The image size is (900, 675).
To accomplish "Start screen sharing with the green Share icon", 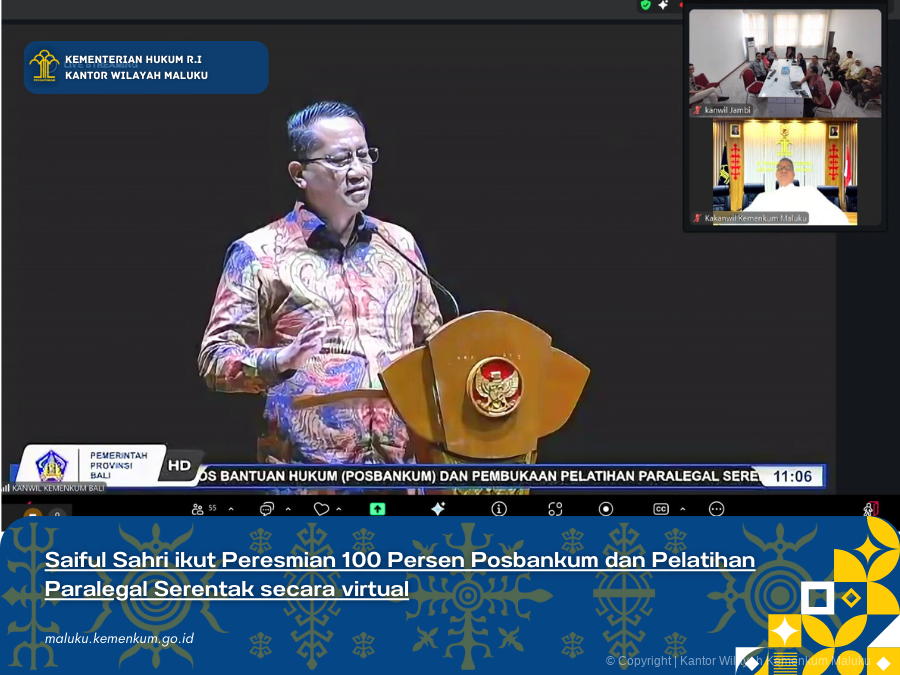I will (x=375, y=510).
